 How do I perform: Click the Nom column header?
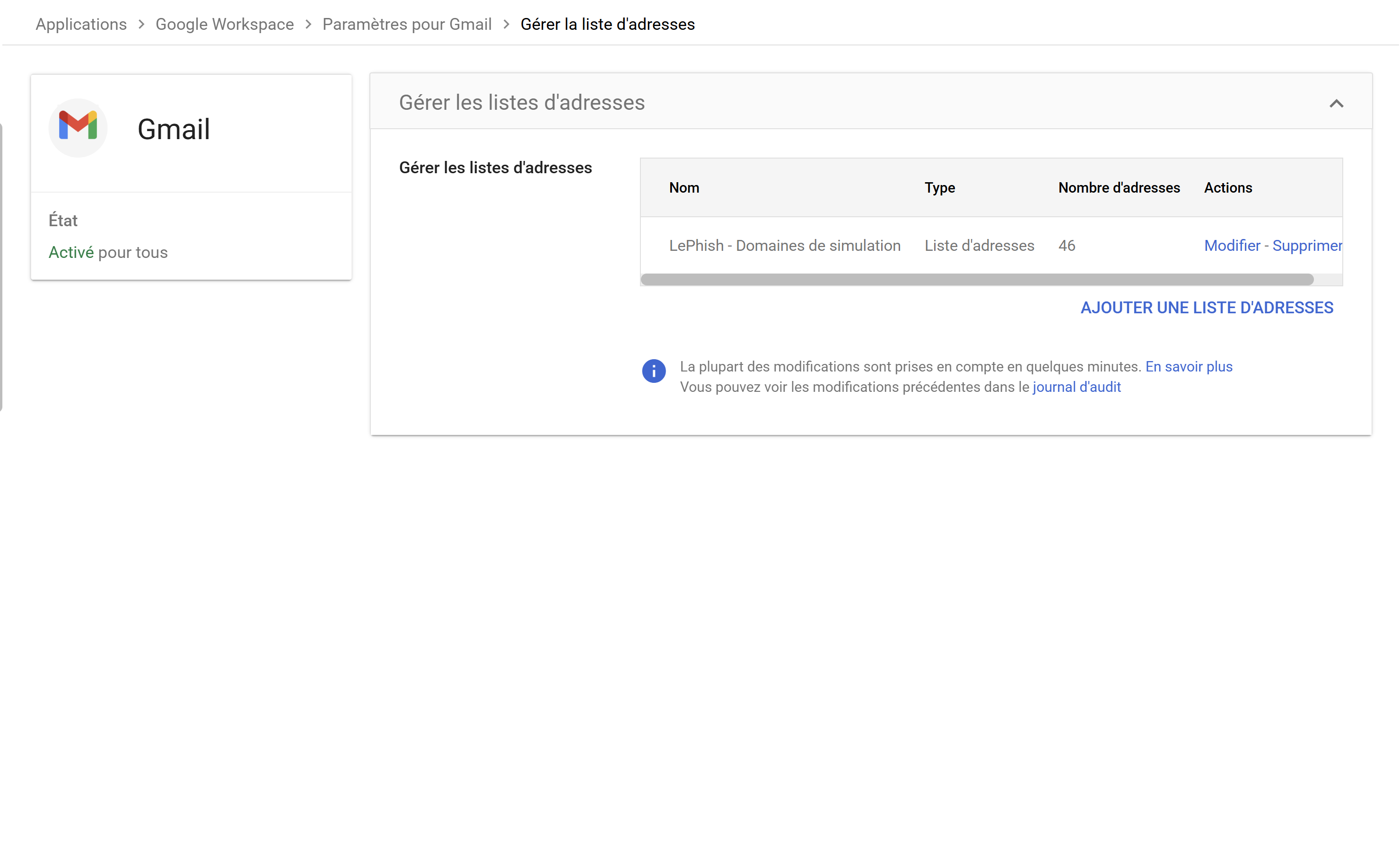[683, 187]
